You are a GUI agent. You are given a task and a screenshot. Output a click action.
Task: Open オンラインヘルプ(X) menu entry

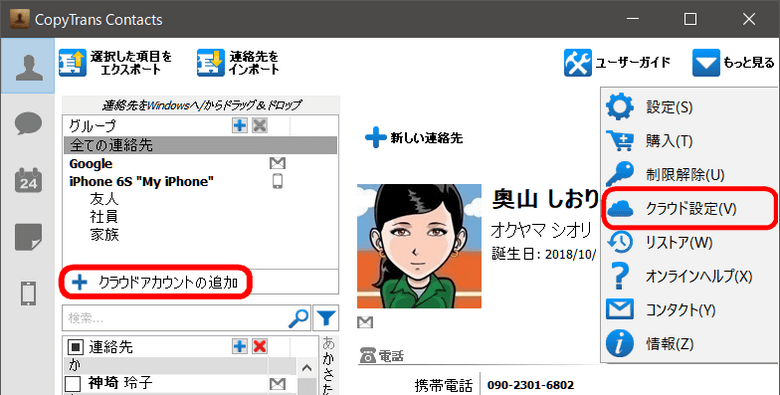pos(689,276)
